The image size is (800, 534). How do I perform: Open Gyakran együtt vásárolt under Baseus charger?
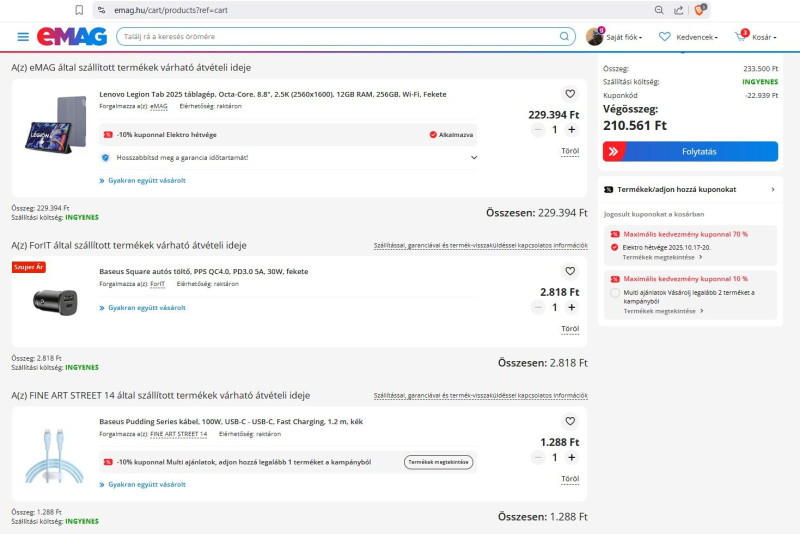click(x=146, y=308)
